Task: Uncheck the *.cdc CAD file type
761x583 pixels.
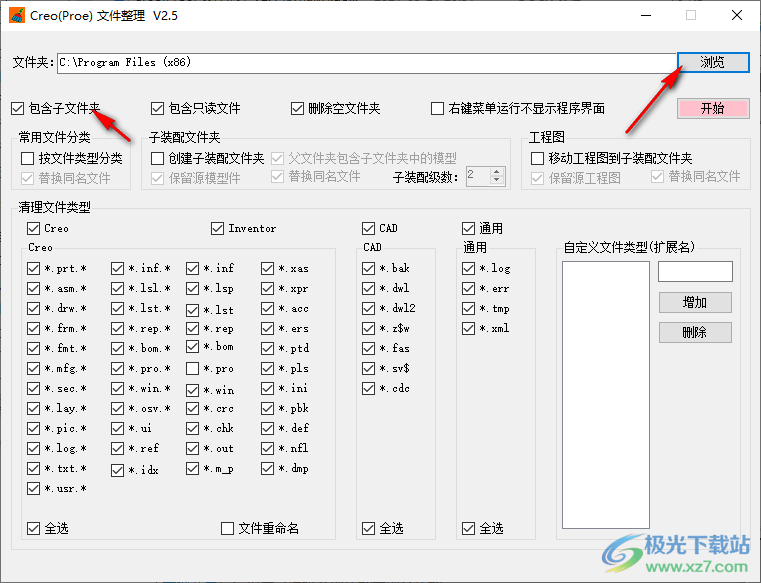Action: pos(368,388)
